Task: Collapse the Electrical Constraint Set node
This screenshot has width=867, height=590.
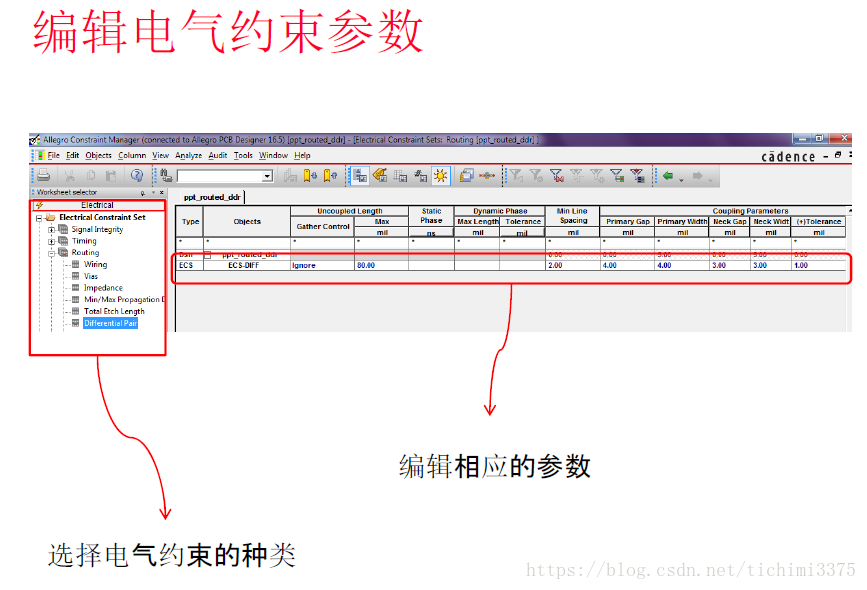Action: [x=39, y=218]
